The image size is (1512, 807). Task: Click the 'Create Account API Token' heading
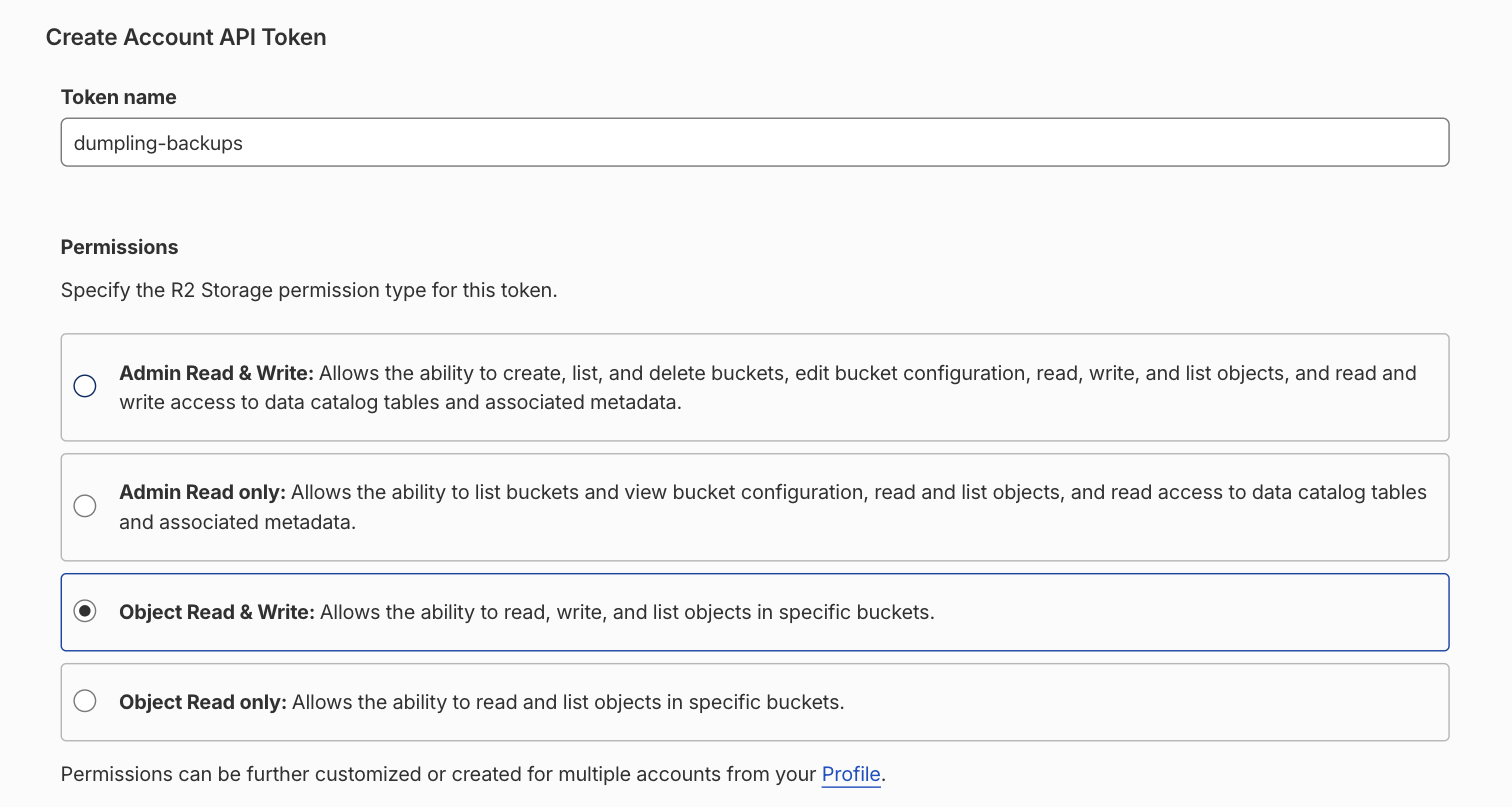click(x=186, y=37)
